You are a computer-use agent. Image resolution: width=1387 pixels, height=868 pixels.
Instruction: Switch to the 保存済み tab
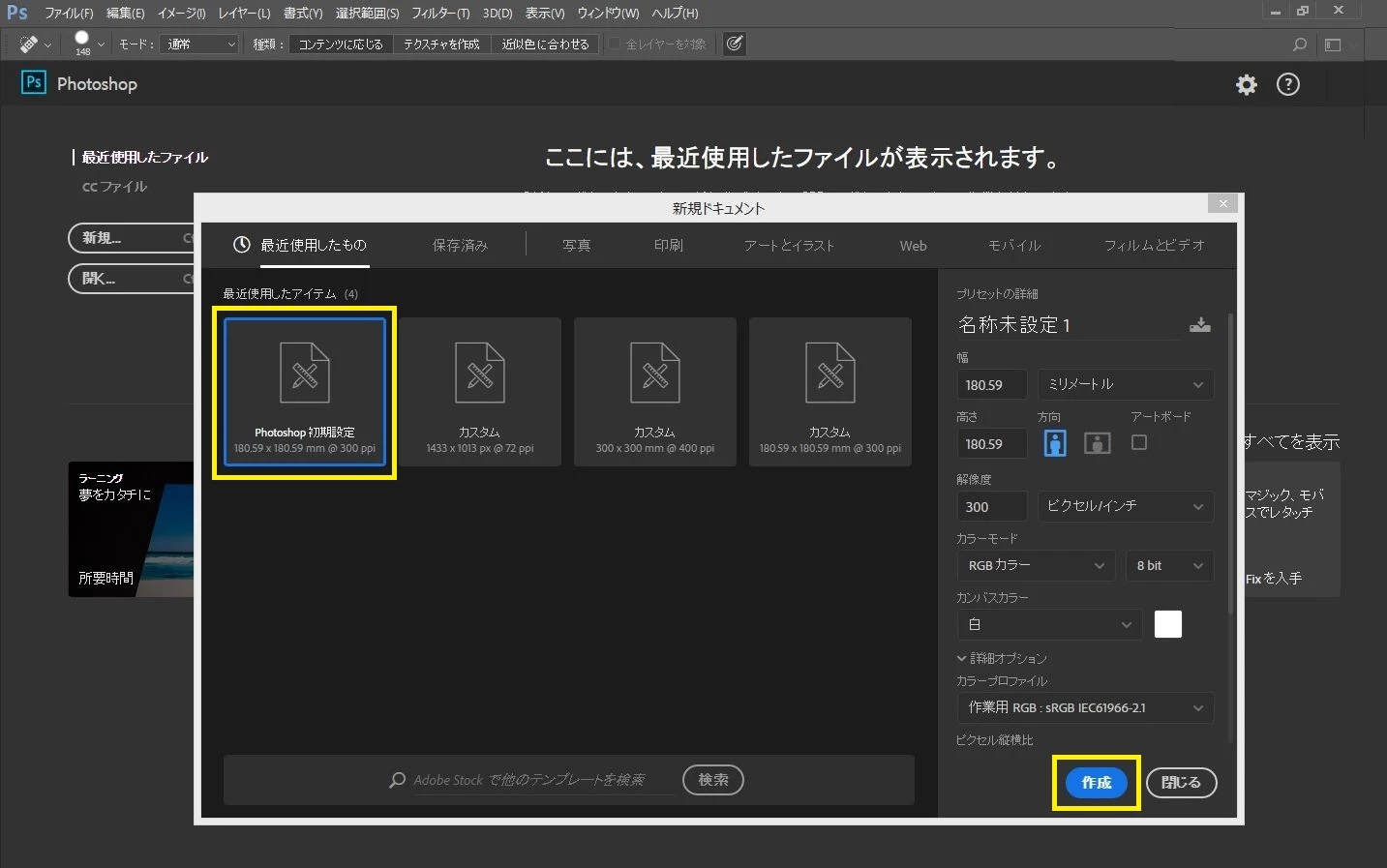coord(460,246)
